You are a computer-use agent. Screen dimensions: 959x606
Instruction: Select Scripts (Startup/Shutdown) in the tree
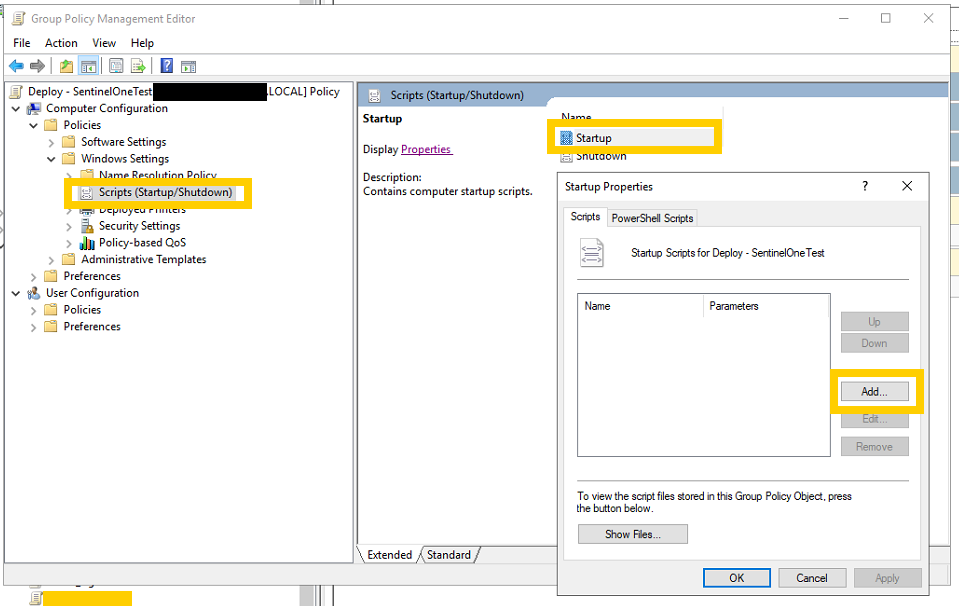(165, 192)
